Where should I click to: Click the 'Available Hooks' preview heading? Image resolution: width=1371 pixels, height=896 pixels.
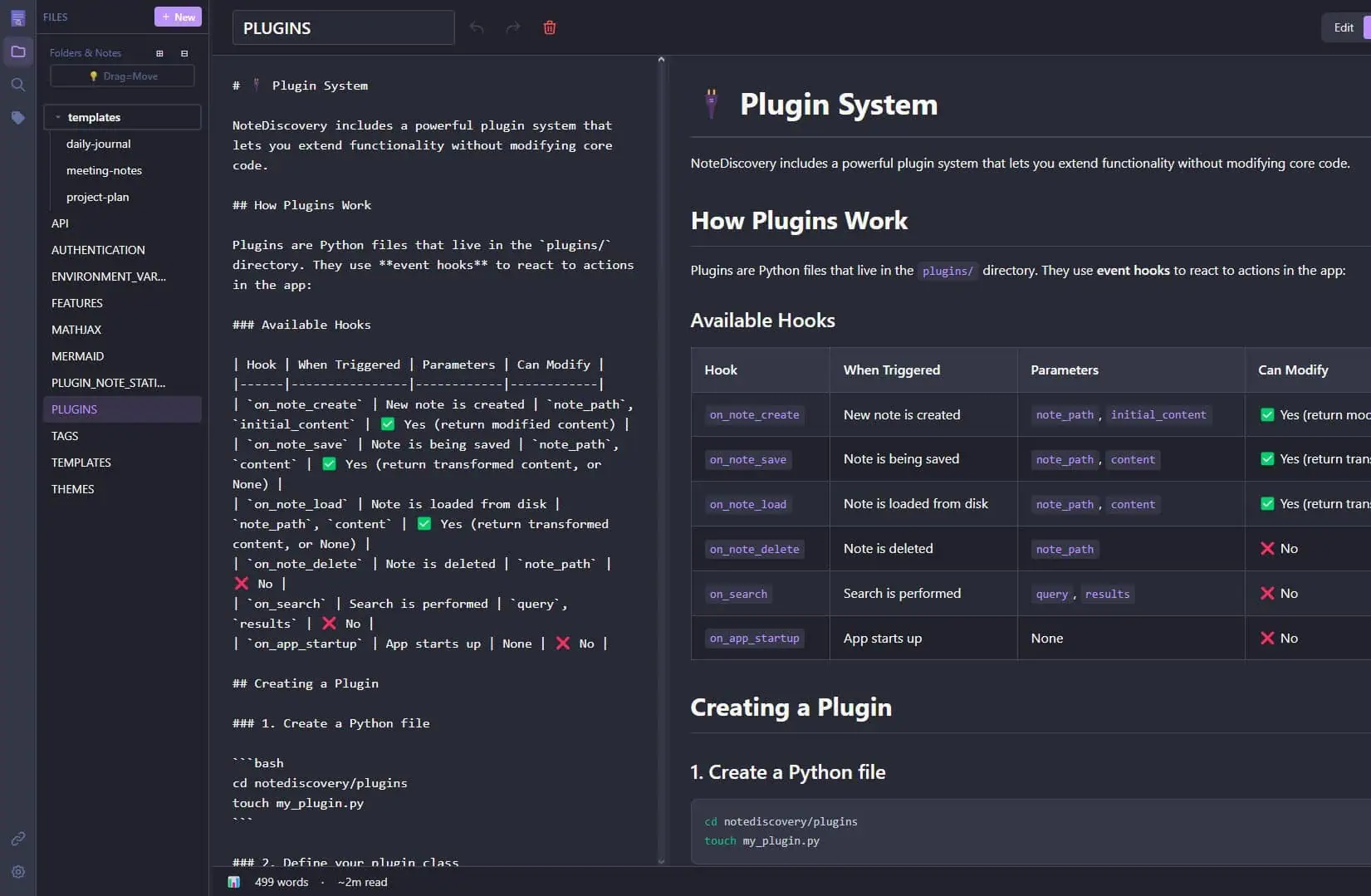(763, 321)
